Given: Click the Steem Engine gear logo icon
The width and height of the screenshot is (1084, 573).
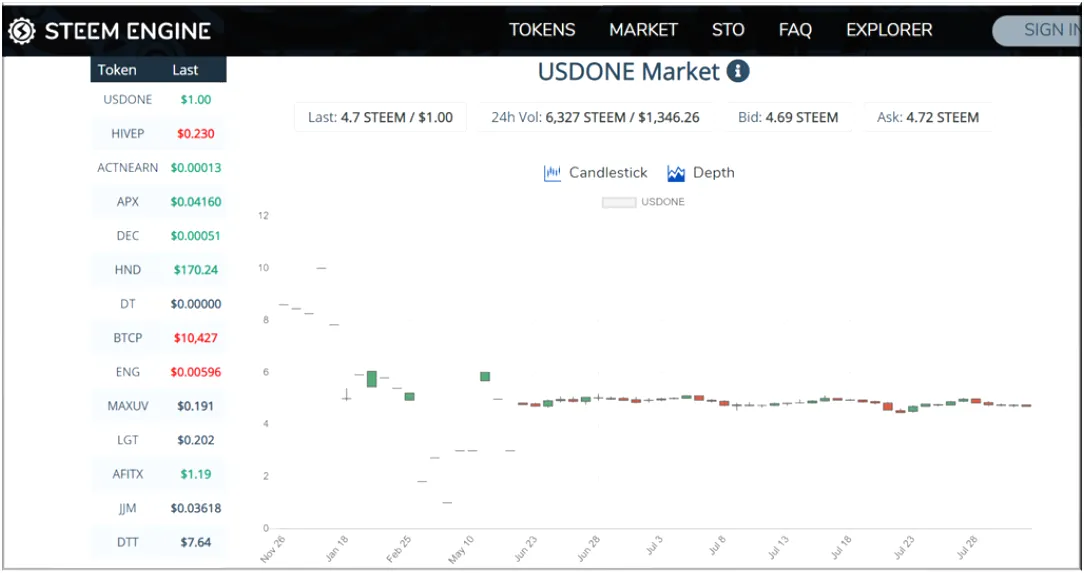Looking at the screenshot, I should click(21, 30).
